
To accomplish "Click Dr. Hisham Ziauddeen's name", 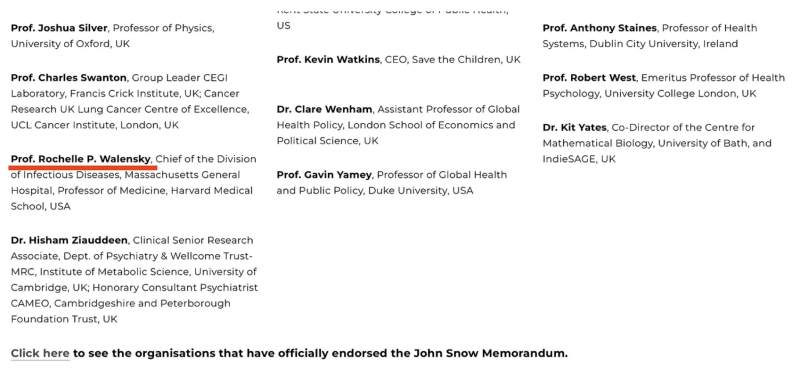I will 69,240.
